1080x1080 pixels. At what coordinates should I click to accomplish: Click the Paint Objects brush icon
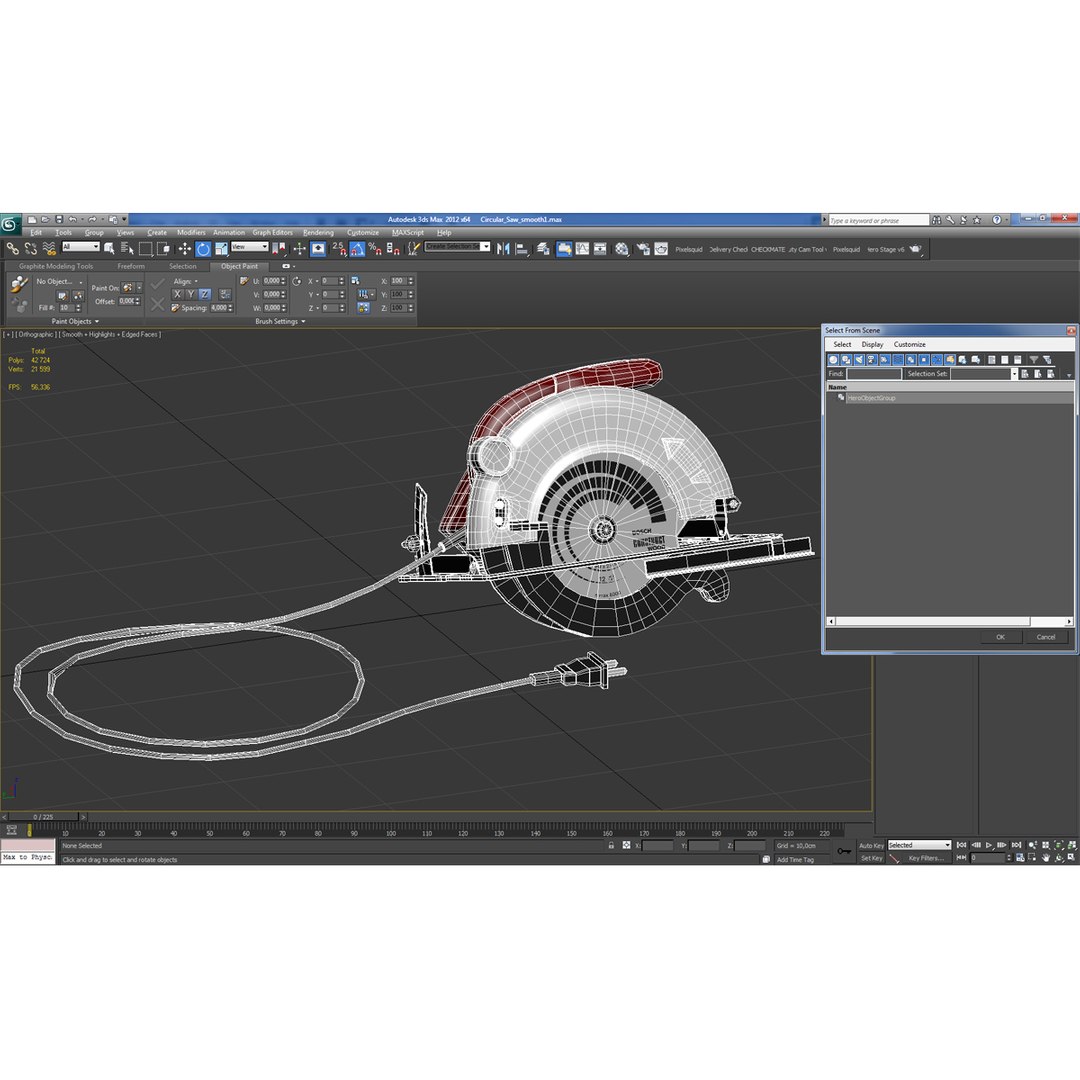19,283
